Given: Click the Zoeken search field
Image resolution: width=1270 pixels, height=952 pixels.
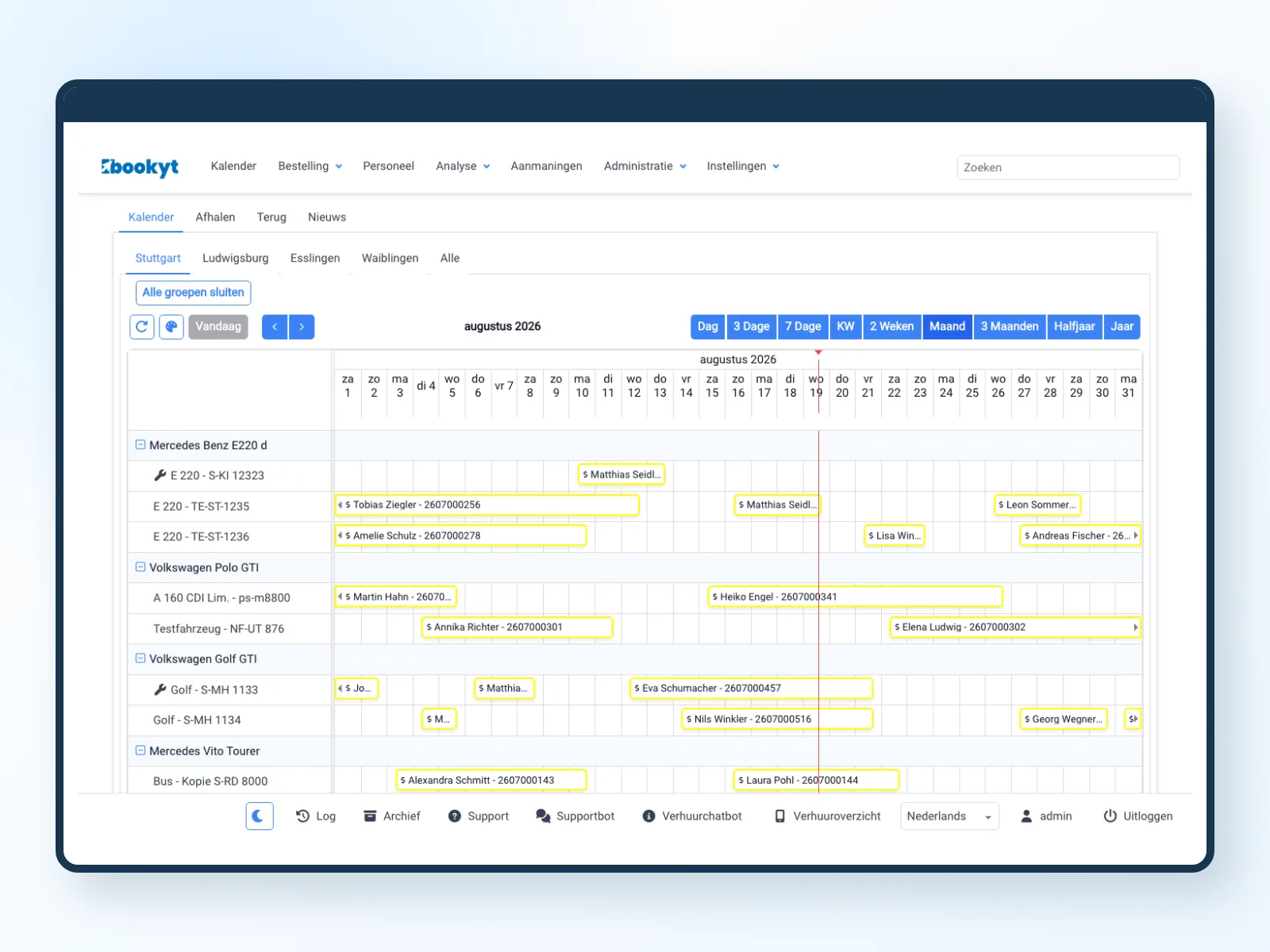Looking at the screenshot, I should point(1068,167).
